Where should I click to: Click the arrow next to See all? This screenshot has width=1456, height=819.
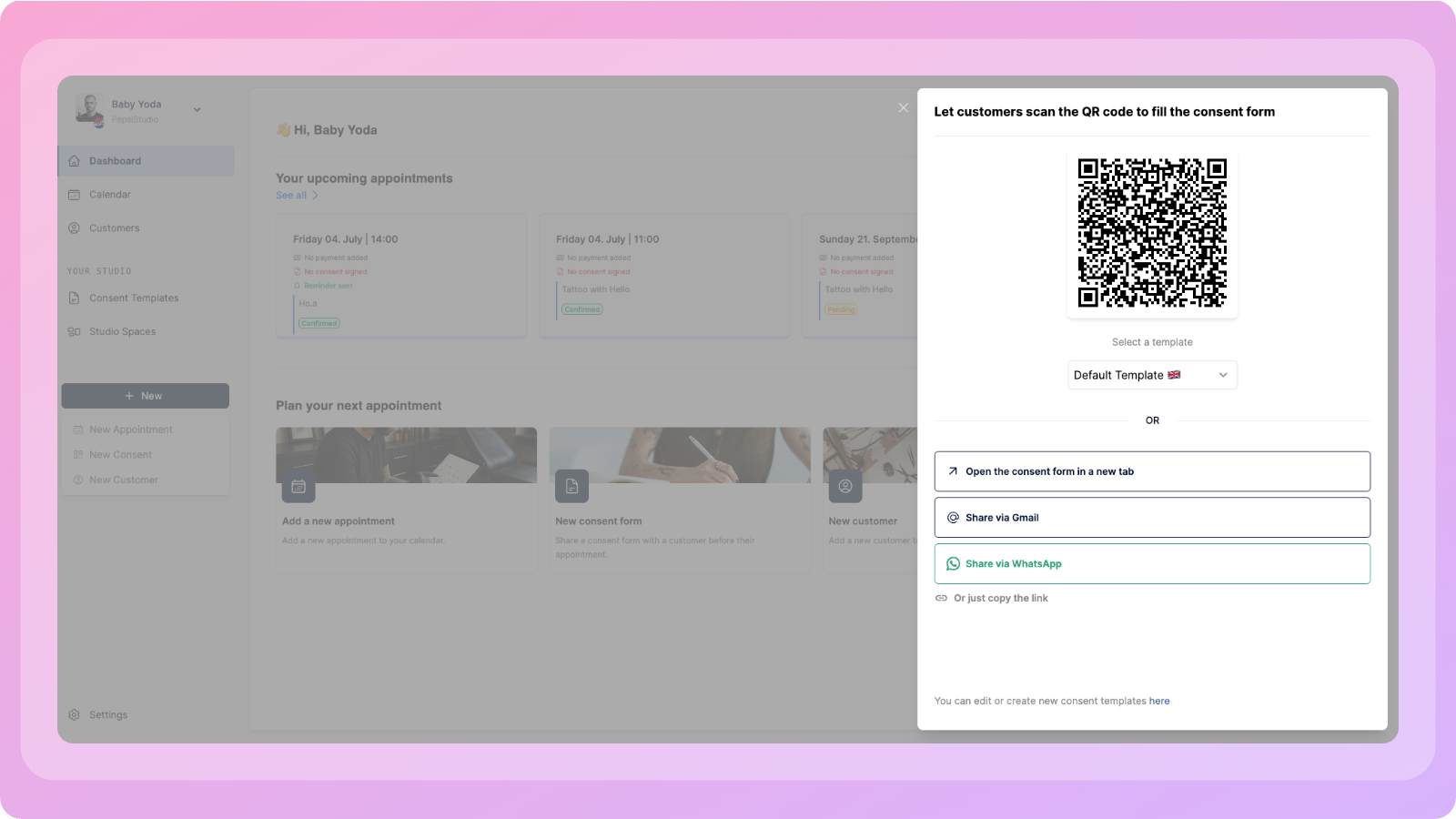316,196
